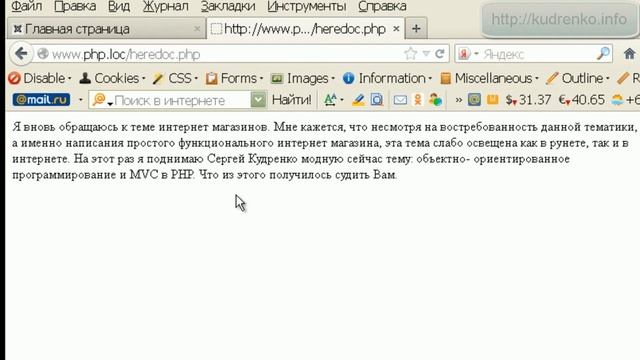Open the Инструменты menu
This screenshot has width=640, height=360.
point(307,6)
